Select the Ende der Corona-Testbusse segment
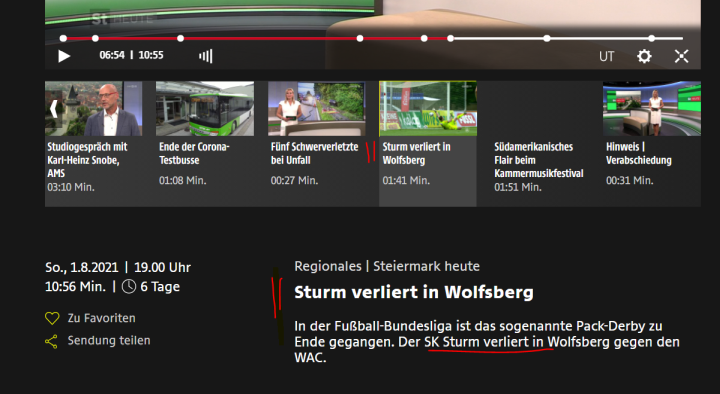 pos(205,109)
